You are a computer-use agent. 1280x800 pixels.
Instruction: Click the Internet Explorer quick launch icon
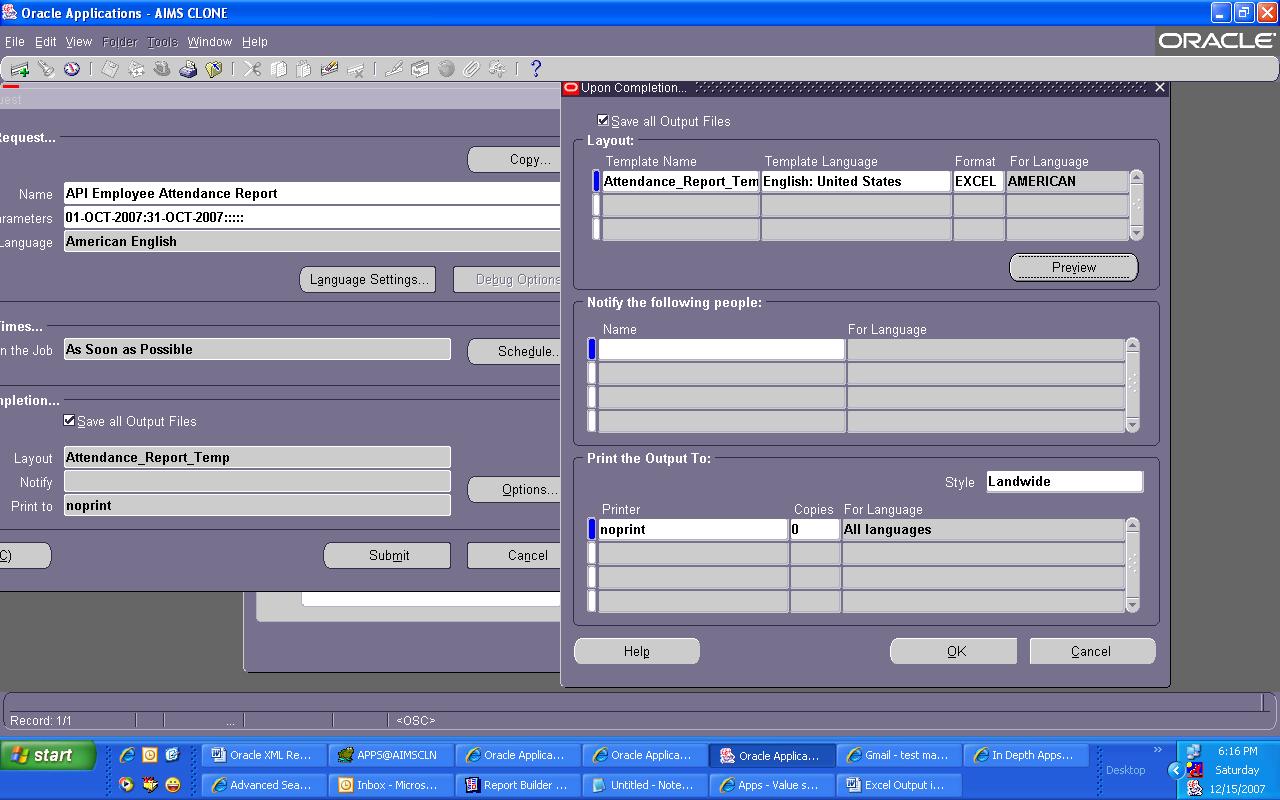tap(127, 755)
